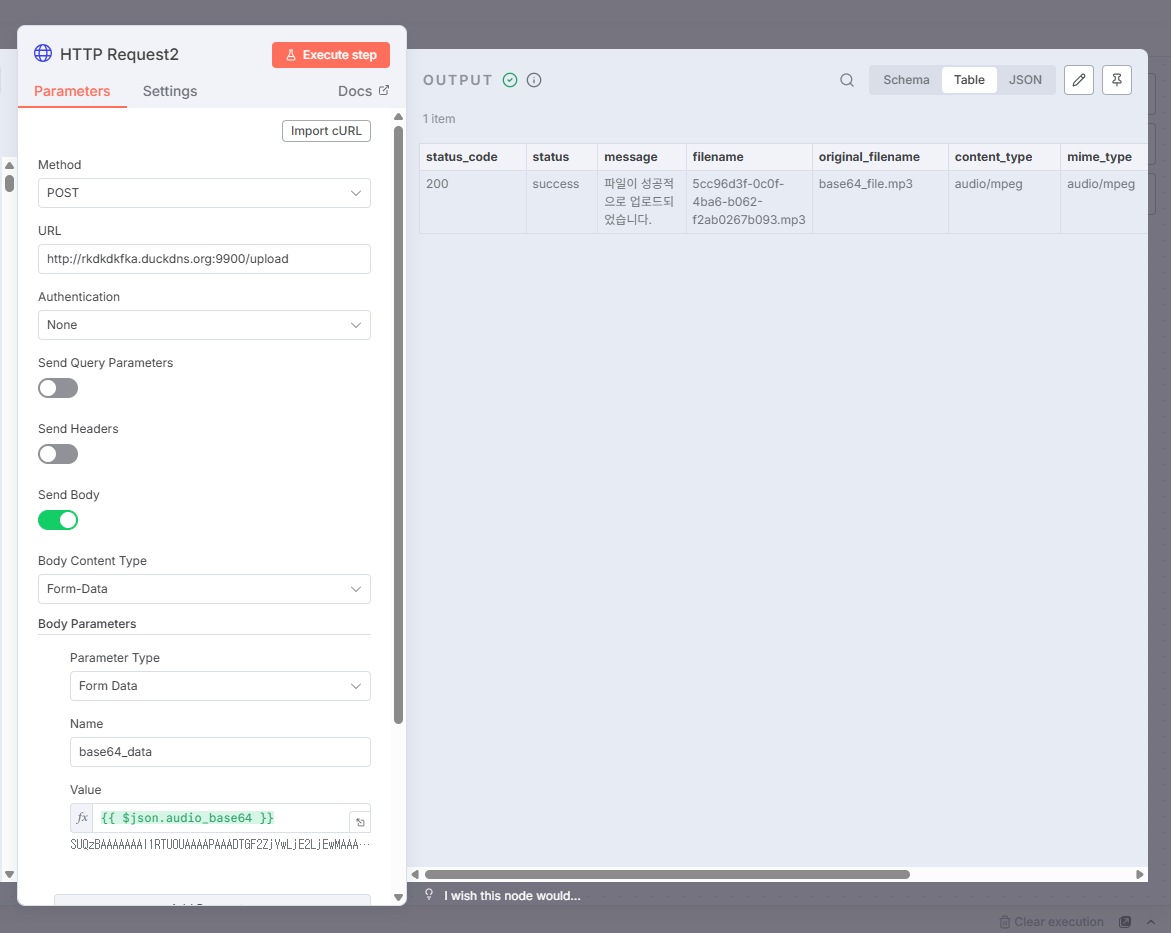Click the Import cURL button
1171x933 pixels.
[x=326, y=131]
